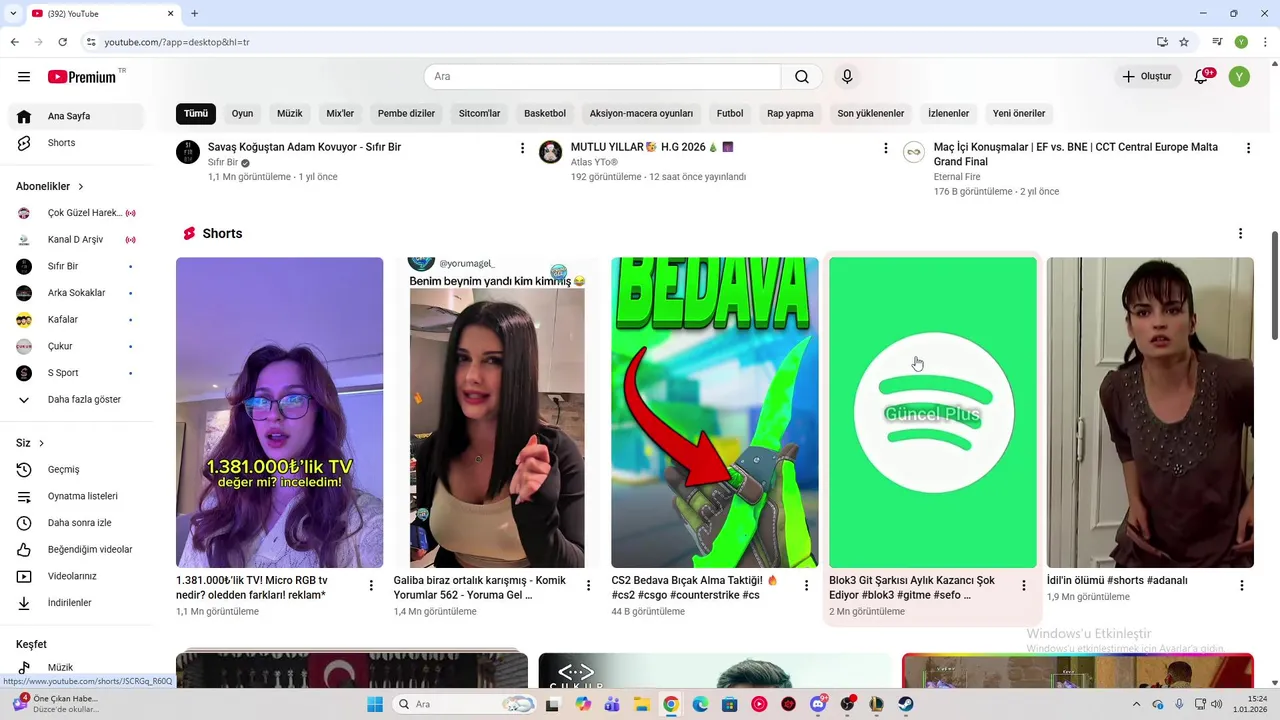Open the İdil'in ölümü short thumbnail
The height and width of the screenshot is (720, 1280).
pos(1150,413)
